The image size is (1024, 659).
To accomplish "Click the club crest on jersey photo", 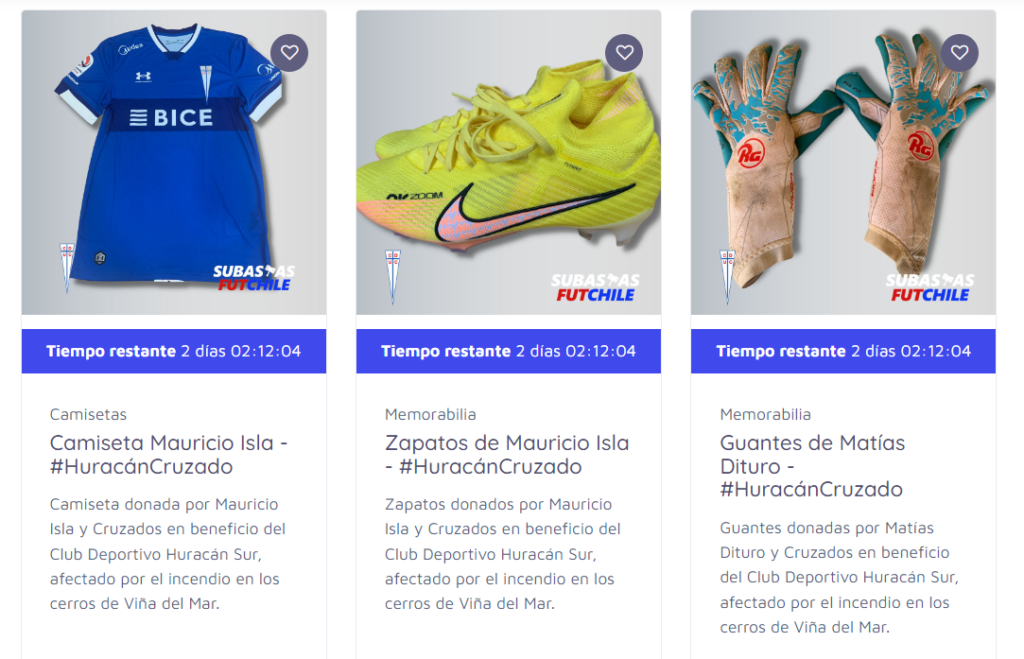I will tap(67, 266).
